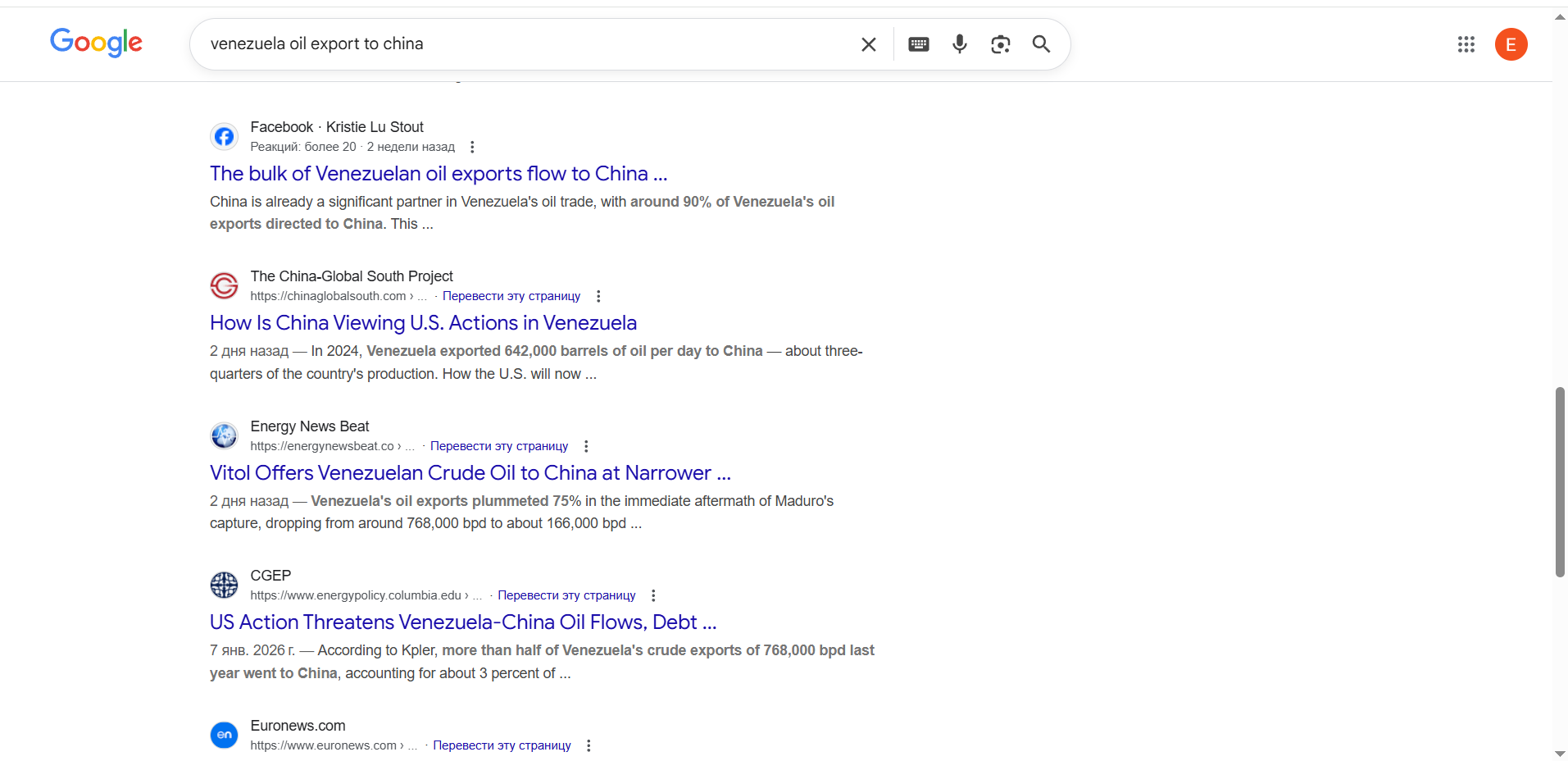Click the magnifying glass search button
This screenshot has width=1568, height=761.
(1041, 44)
